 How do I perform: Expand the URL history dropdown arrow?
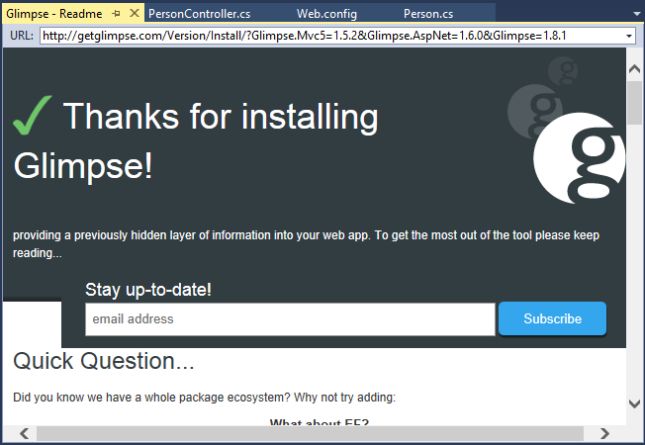pos(629,36)
